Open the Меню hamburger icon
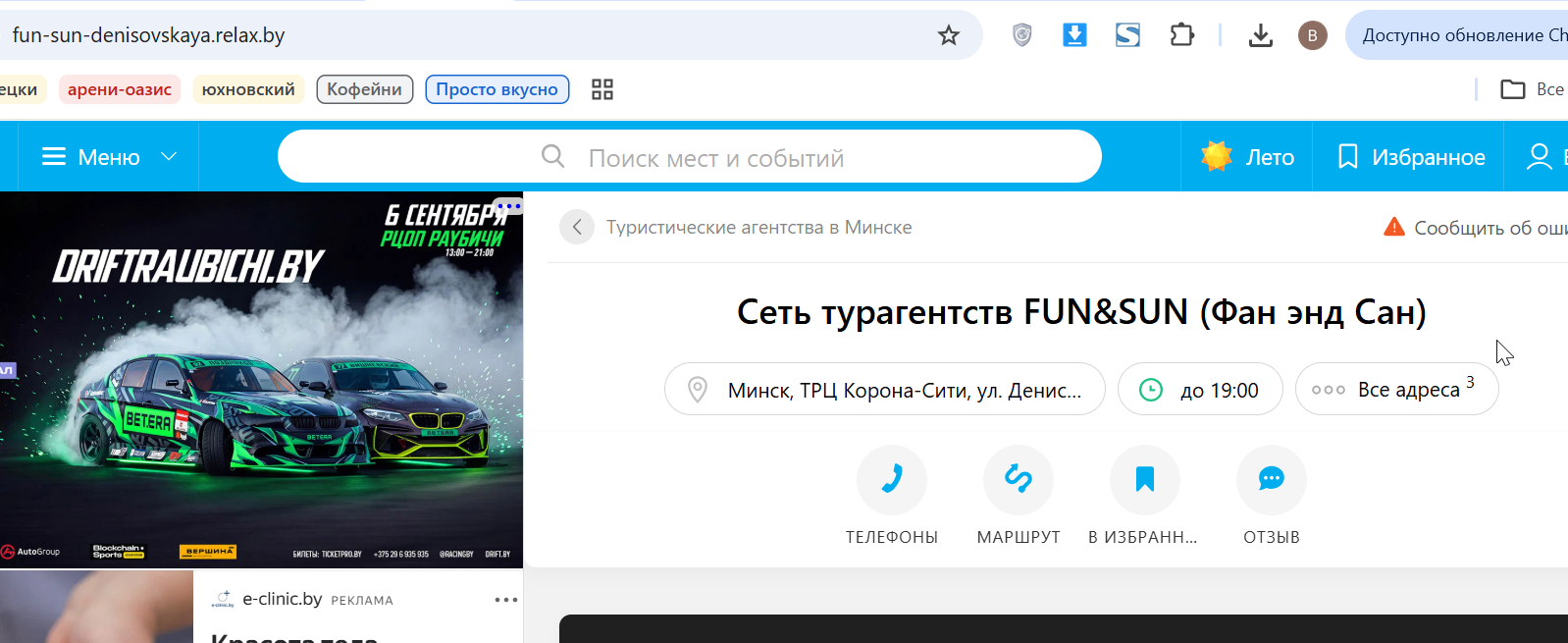This screenshot has height=643, width=1568. point(54,157)
